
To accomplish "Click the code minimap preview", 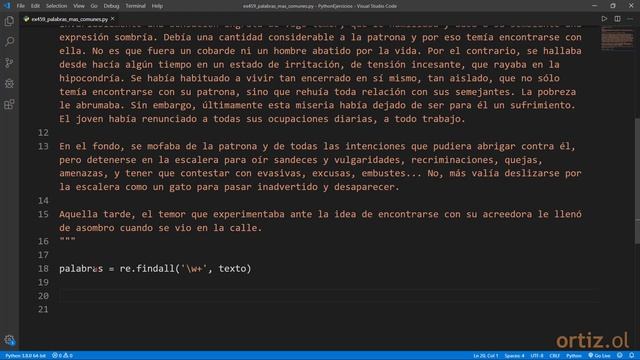I will [x=617, y=39].
